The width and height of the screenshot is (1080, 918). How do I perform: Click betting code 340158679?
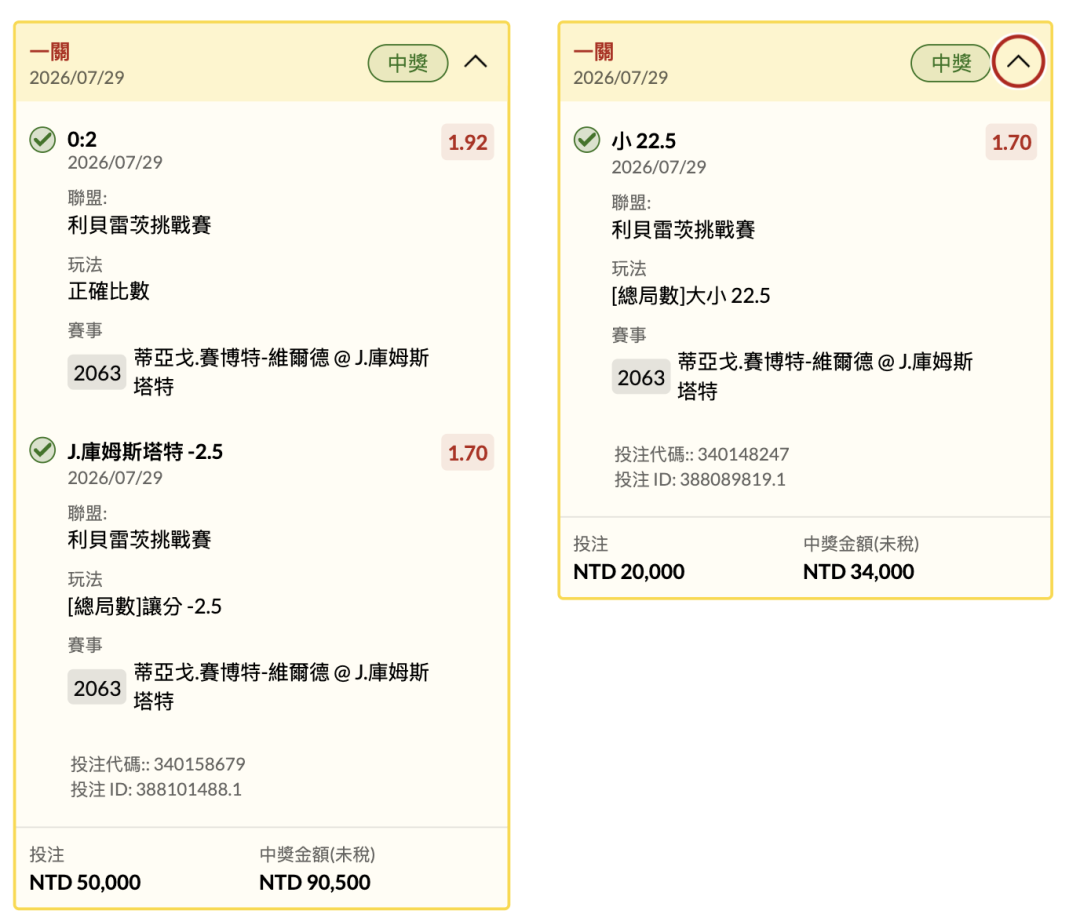click(200, 764)
